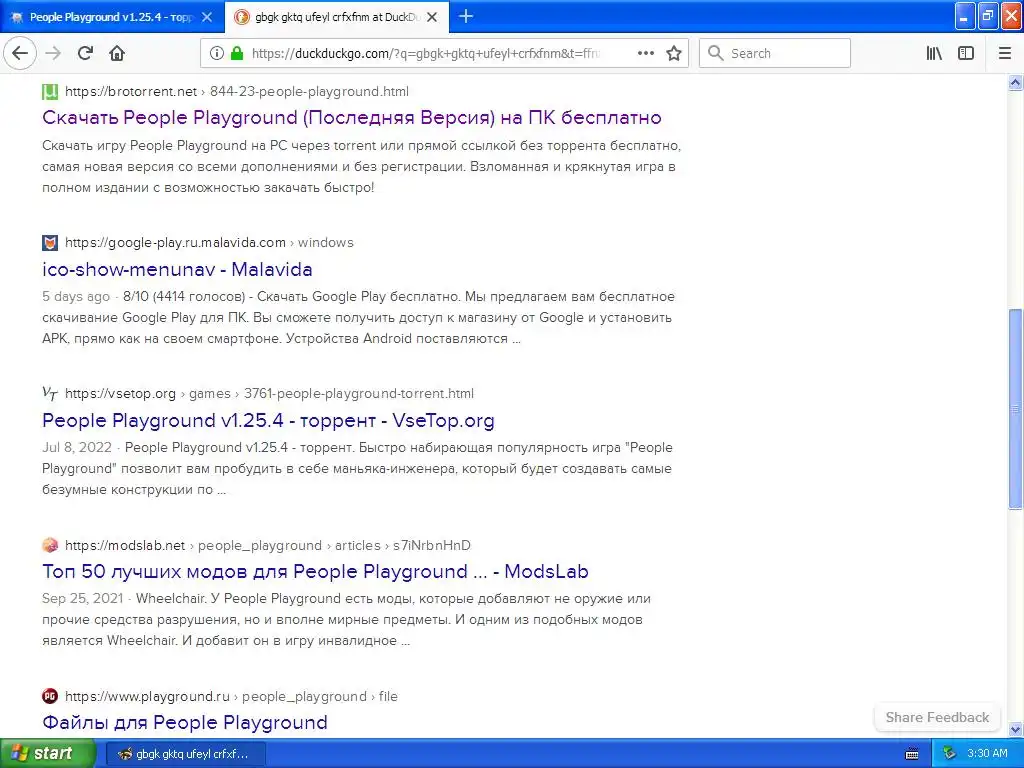Click the vertical scrollbar thumb
The width and height of the screenshot is (1024, 768).
click(x=1015, y=408)
